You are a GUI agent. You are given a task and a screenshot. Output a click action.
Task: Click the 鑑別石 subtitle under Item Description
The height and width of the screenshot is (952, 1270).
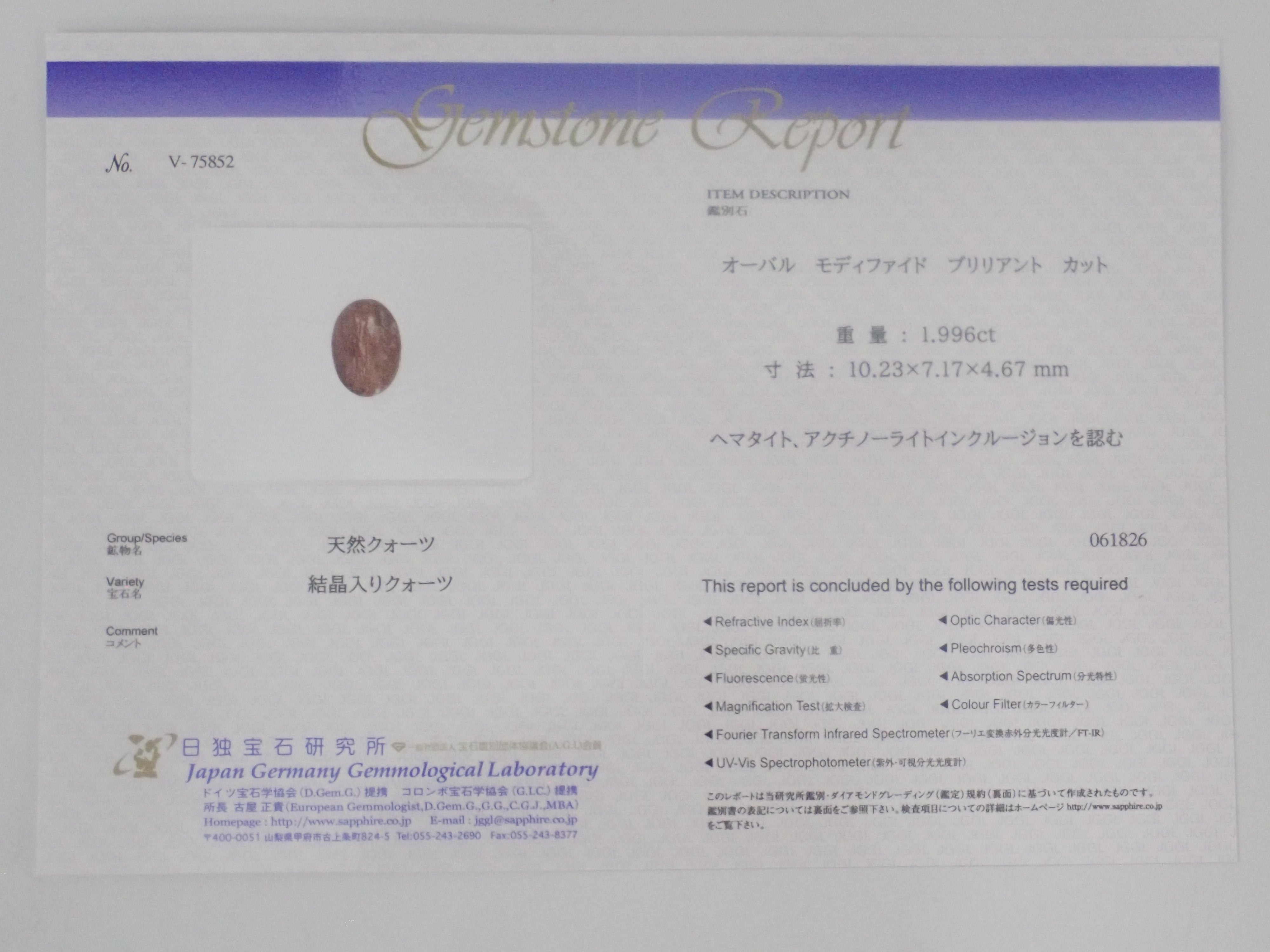pyautogui.click(x=727, y=211)
